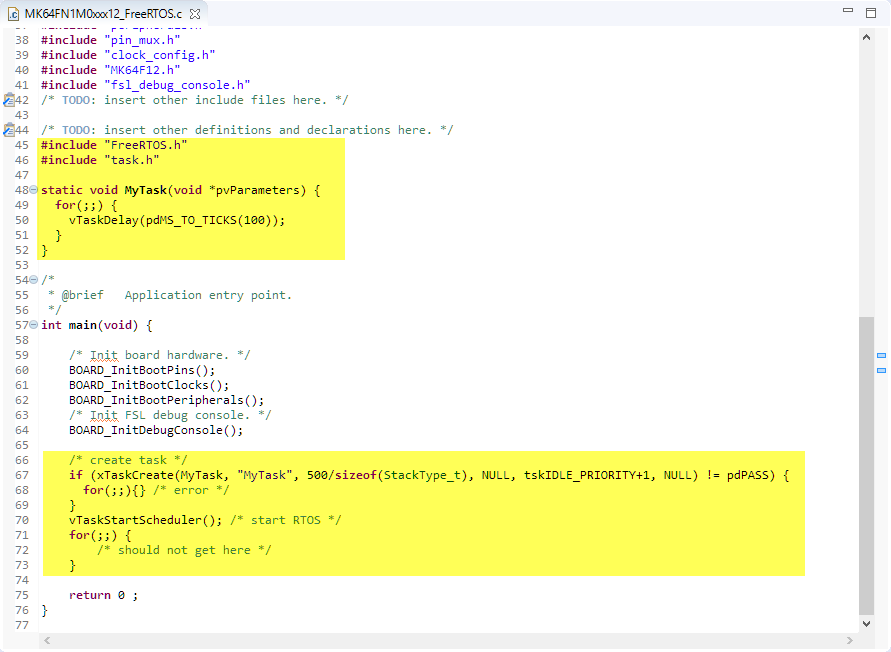891x652 pixels.
Task: Click the horizontal scrollbar right arrow
Action: (850, 640)
